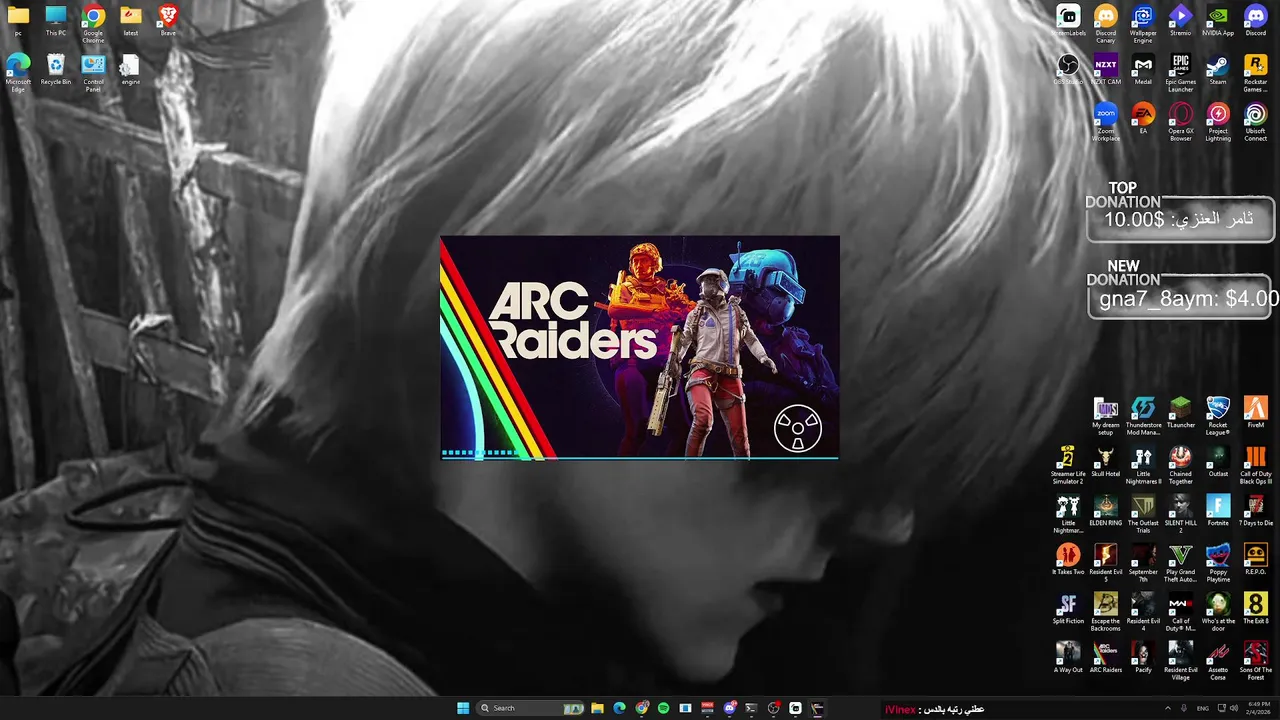
Task: Open the FiveM shortcut
Action: (1255, 411)
